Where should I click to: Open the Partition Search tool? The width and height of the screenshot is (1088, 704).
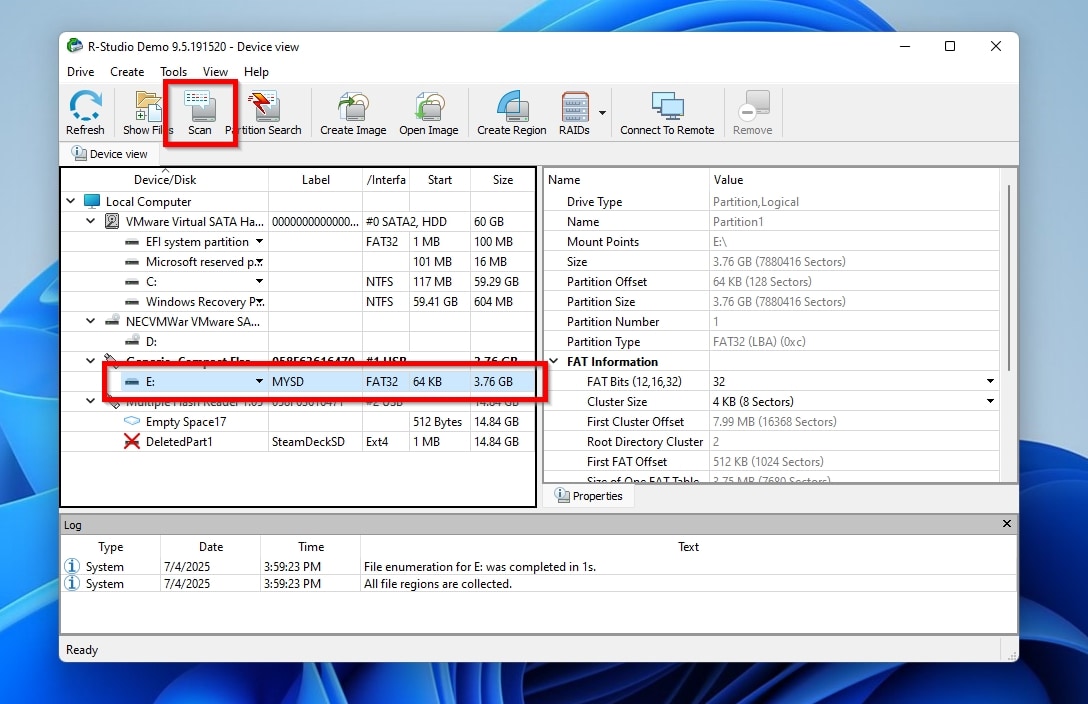pyautogui.click(x=264, y=112)
